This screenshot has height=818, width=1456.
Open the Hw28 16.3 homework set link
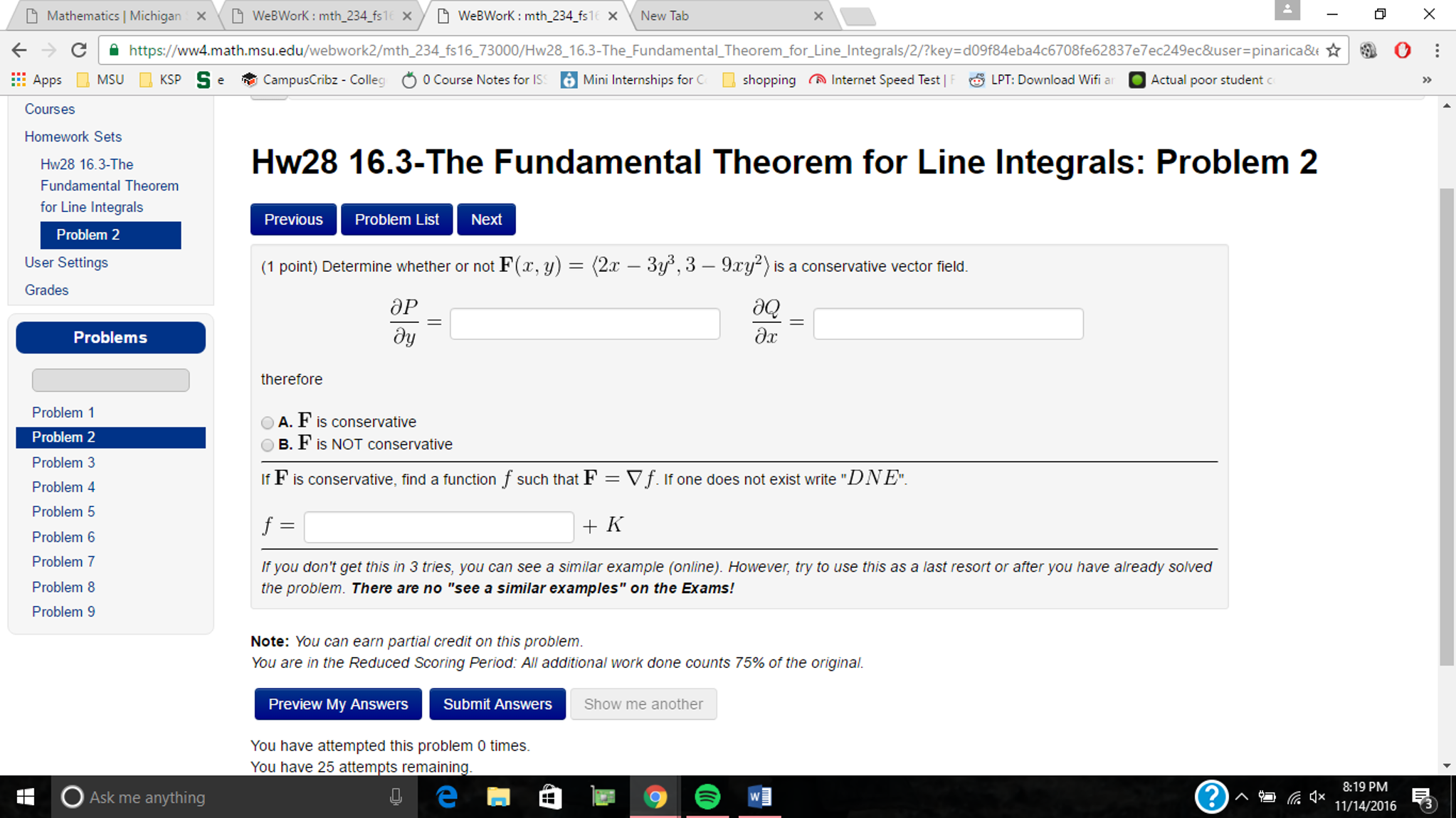[x=109, y=185]
